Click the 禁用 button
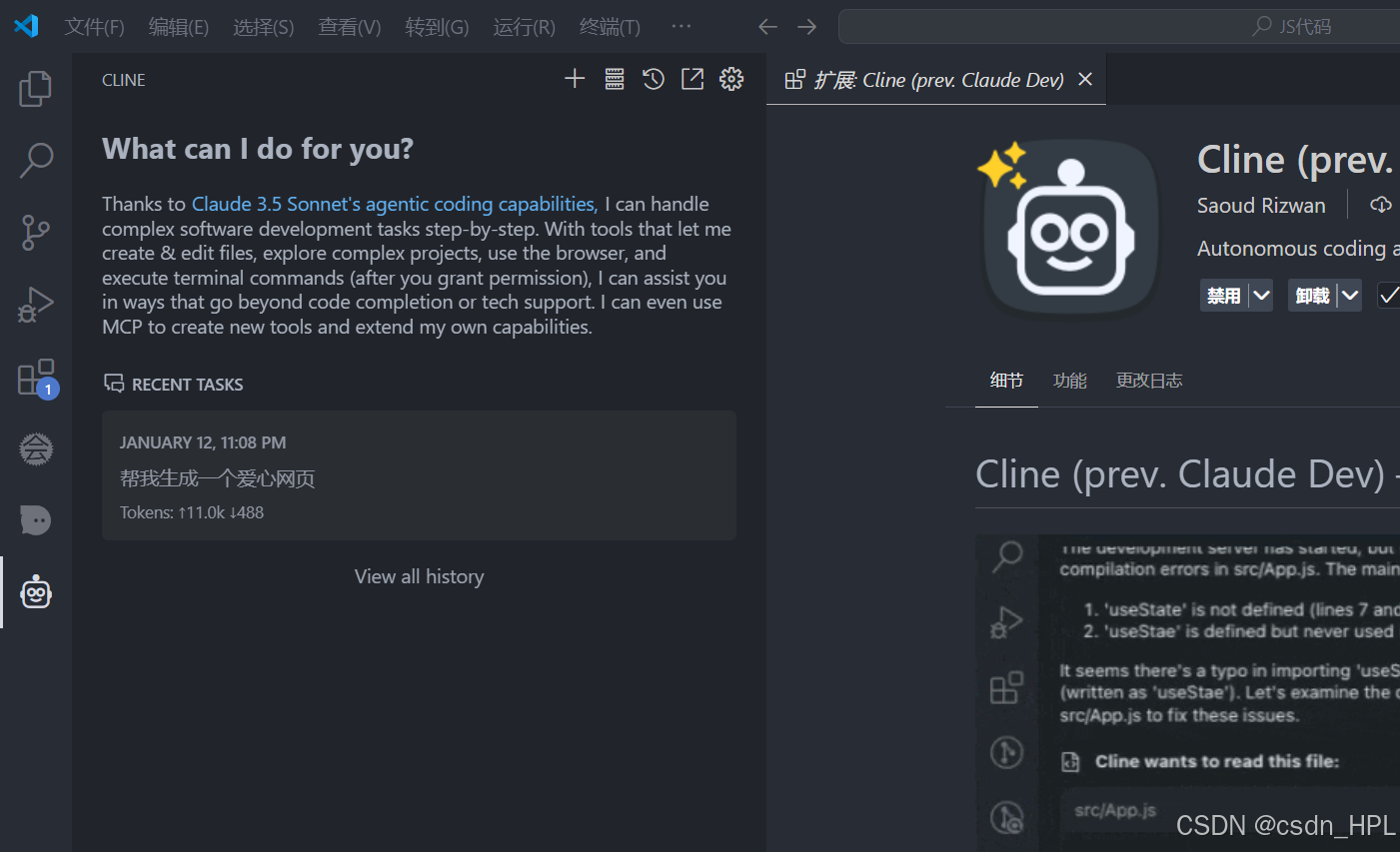Viewport: 1400px width, 852px height. click(1224, 296)
